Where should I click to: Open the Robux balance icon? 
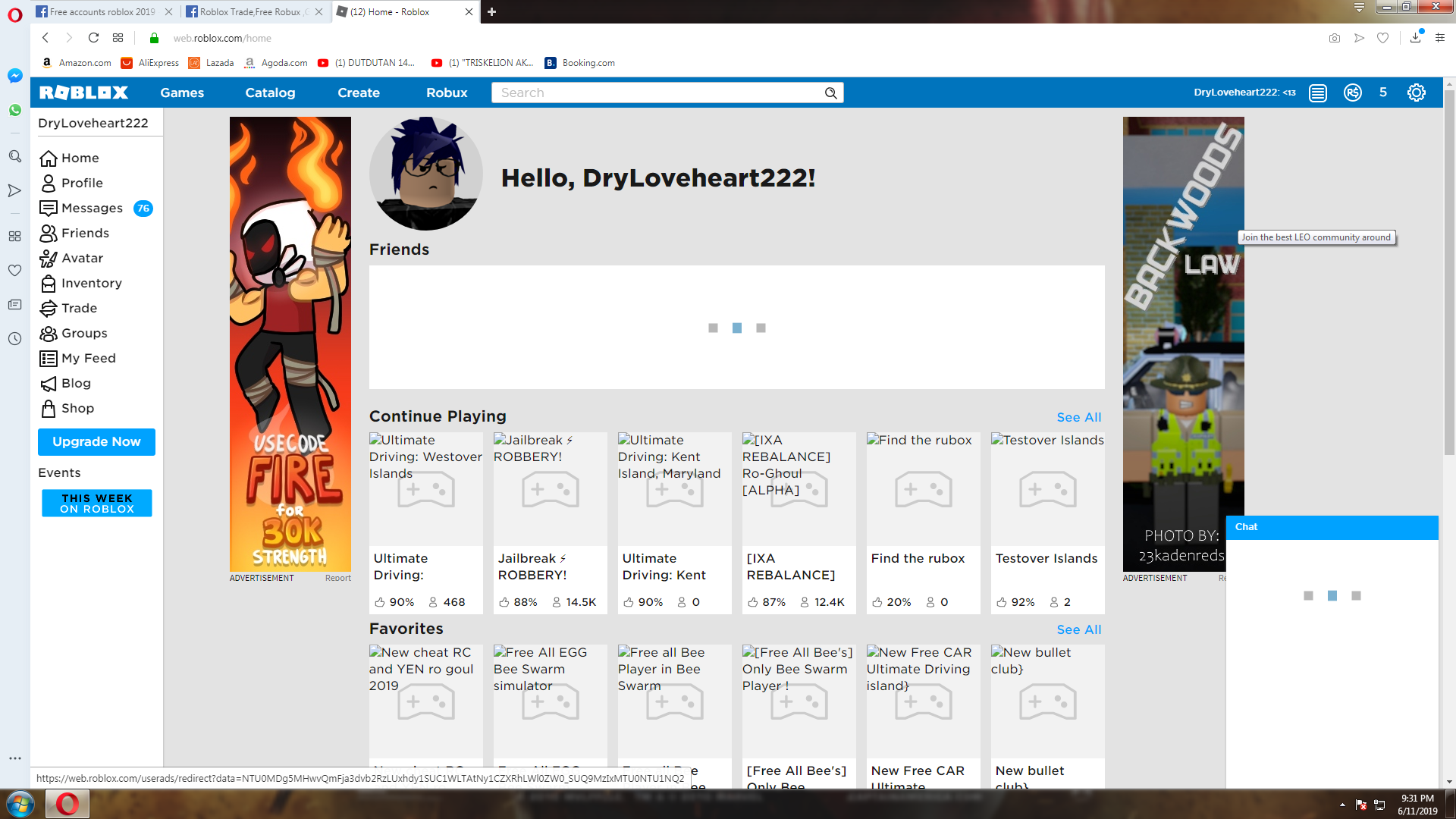tap(1353, 93)
